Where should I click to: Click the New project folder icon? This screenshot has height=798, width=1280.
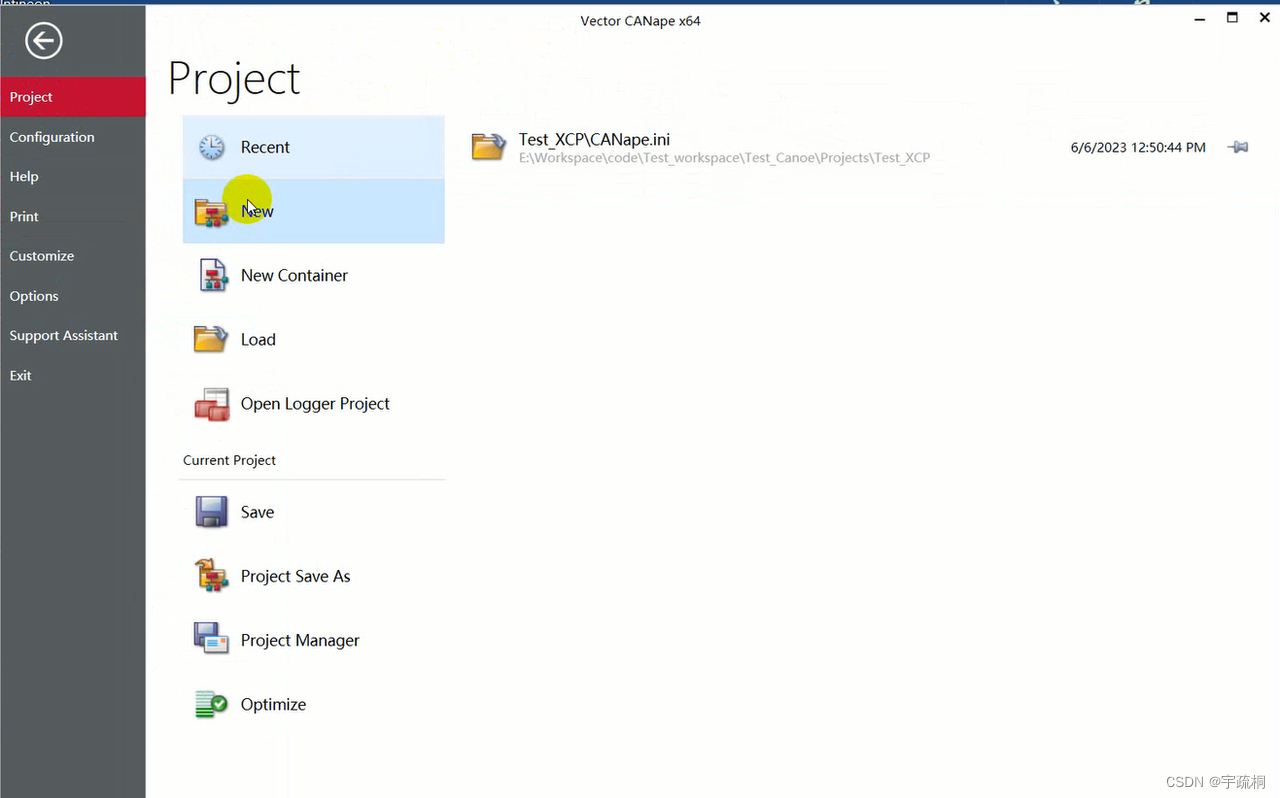click(211, 212)
